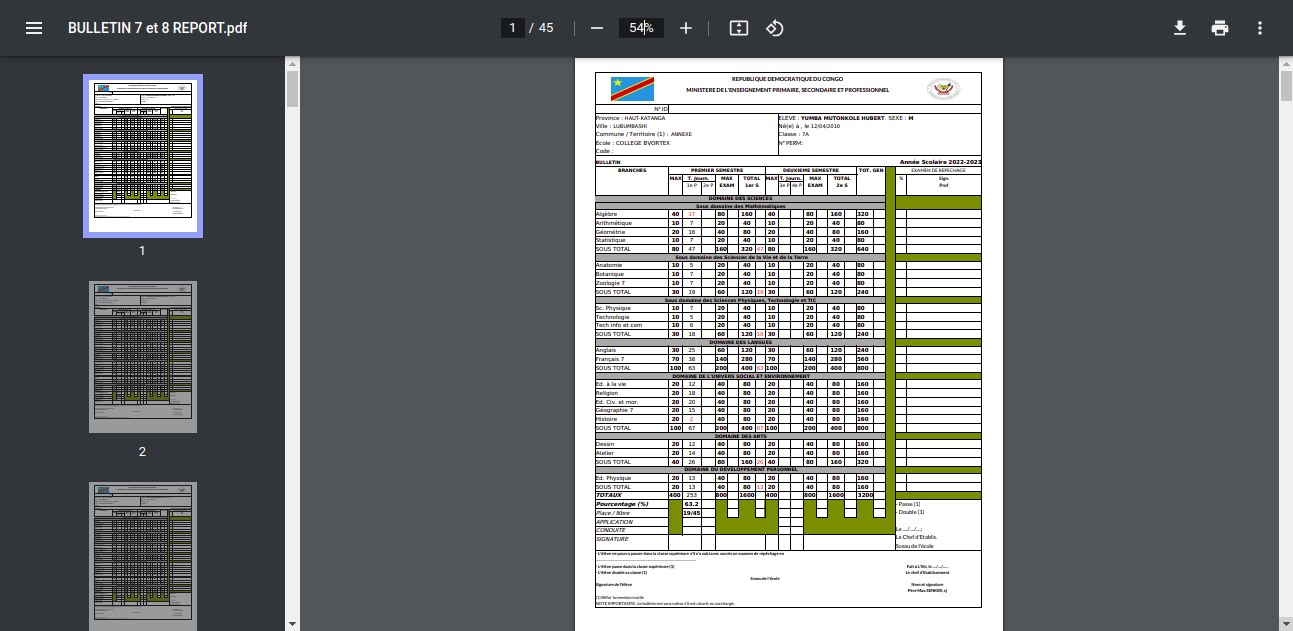
Task: Click the scroll up arrow of document scrollbar
Action: point(1286,63)
